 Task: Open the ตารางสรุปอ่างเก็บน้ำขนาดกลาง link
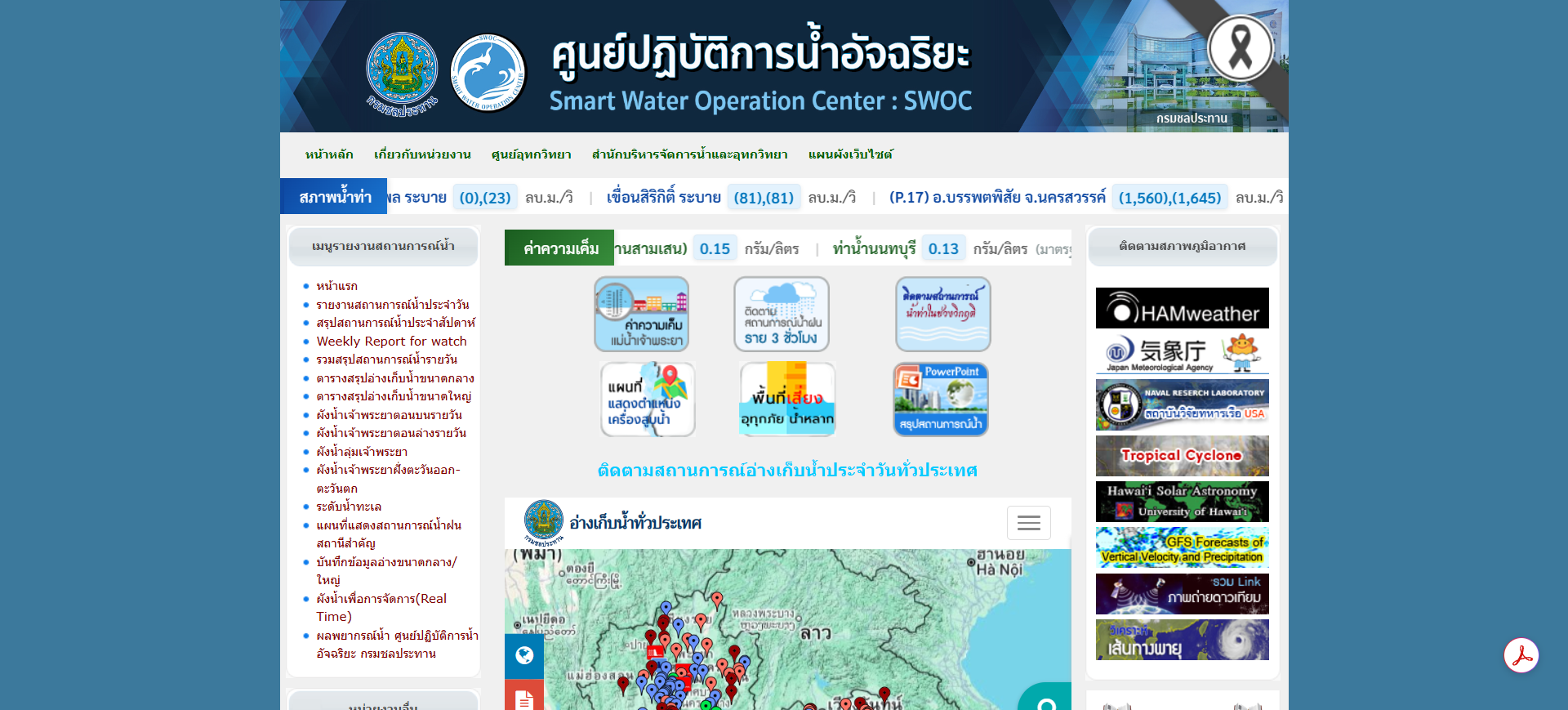pyautogui.click(x=395, y=378)
